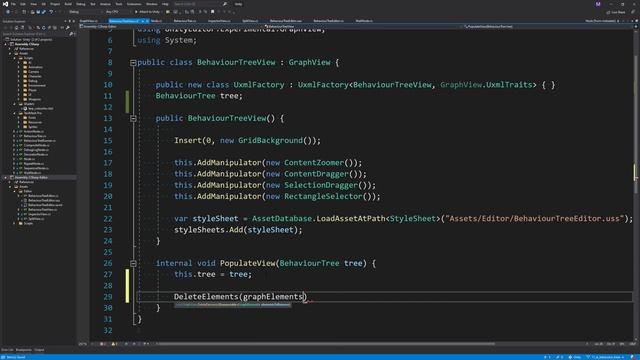
Task: Switch to the Node.cs tab
Action: [x=156, y=21]
